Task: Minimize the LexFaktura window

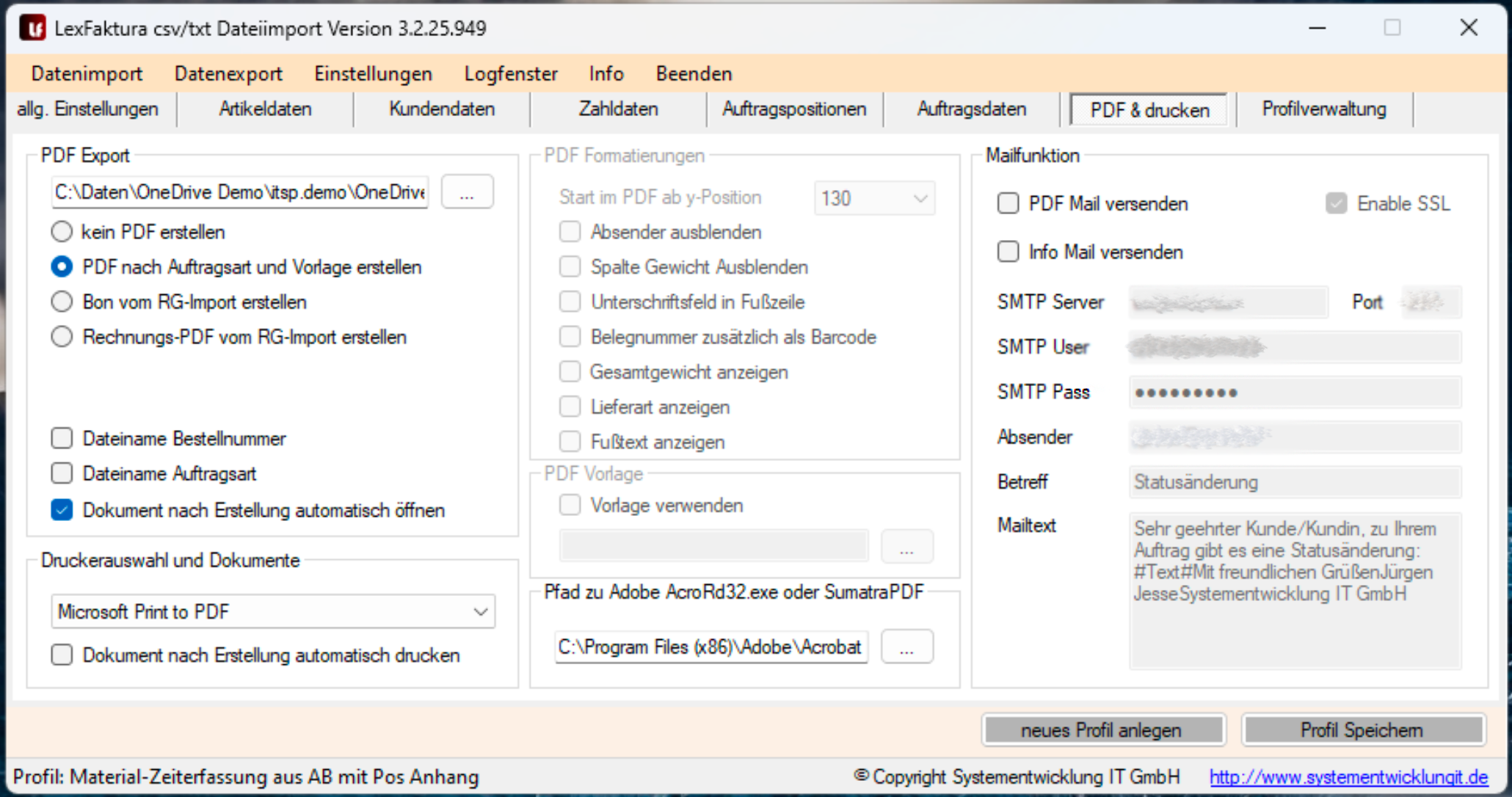Action: (1317, 28)
